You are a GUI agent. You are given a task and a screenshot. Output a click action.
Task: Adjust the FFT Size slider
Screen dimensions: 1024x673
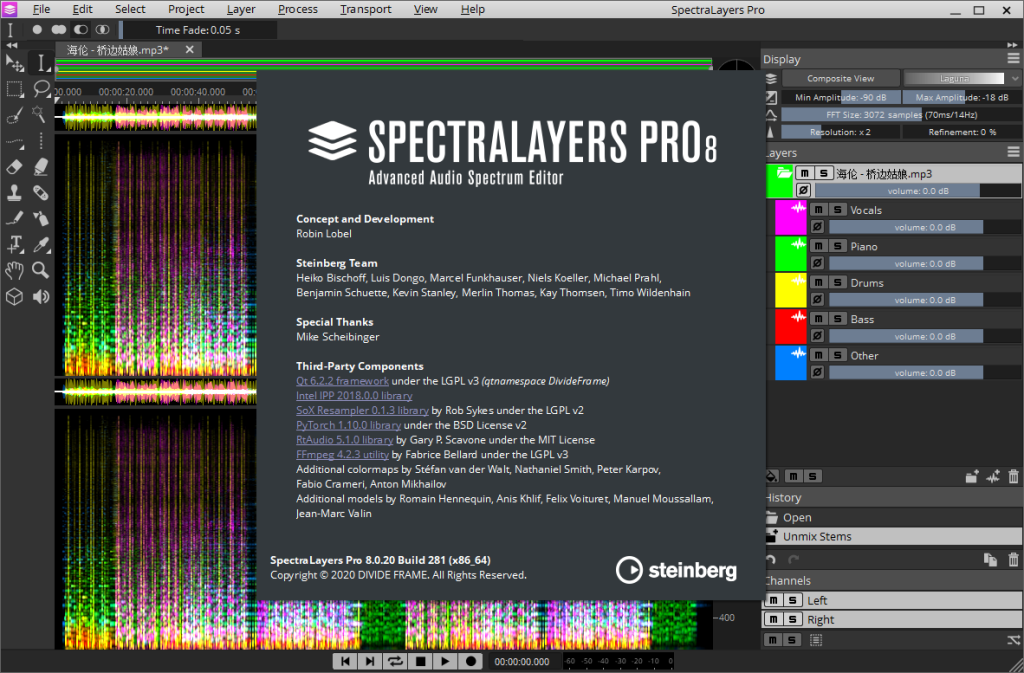pos(901,114)
